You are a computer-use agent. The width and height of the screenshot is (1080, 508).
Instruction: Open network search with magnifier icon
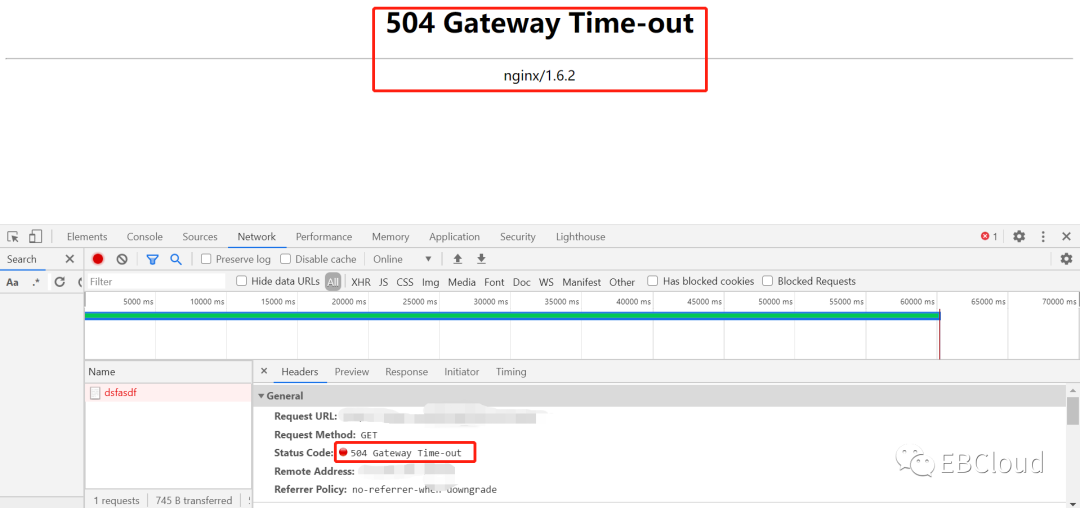(x=176, y=259)
